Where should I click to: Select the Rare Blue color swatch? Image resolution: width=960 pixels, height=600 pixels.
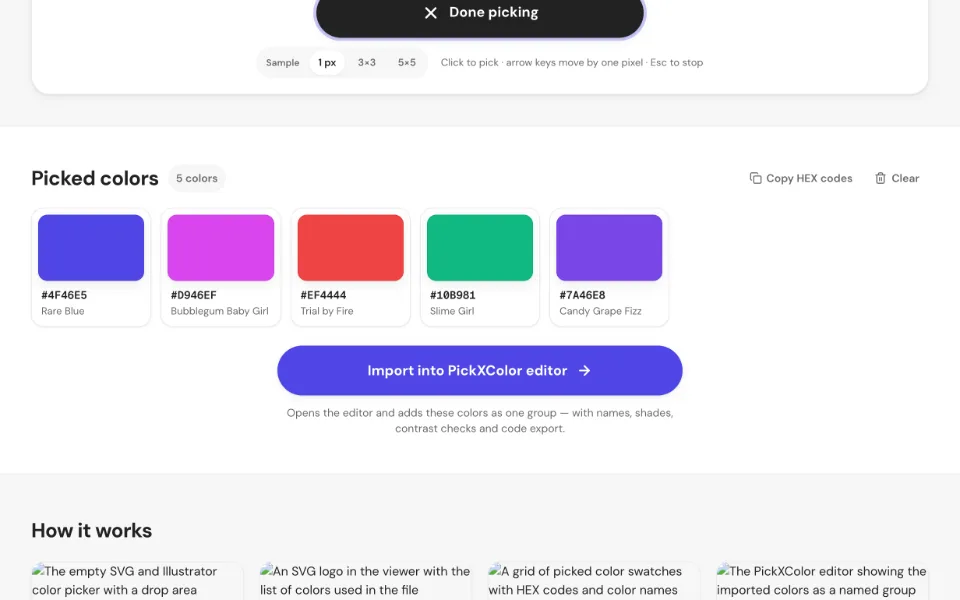[91, 247]
